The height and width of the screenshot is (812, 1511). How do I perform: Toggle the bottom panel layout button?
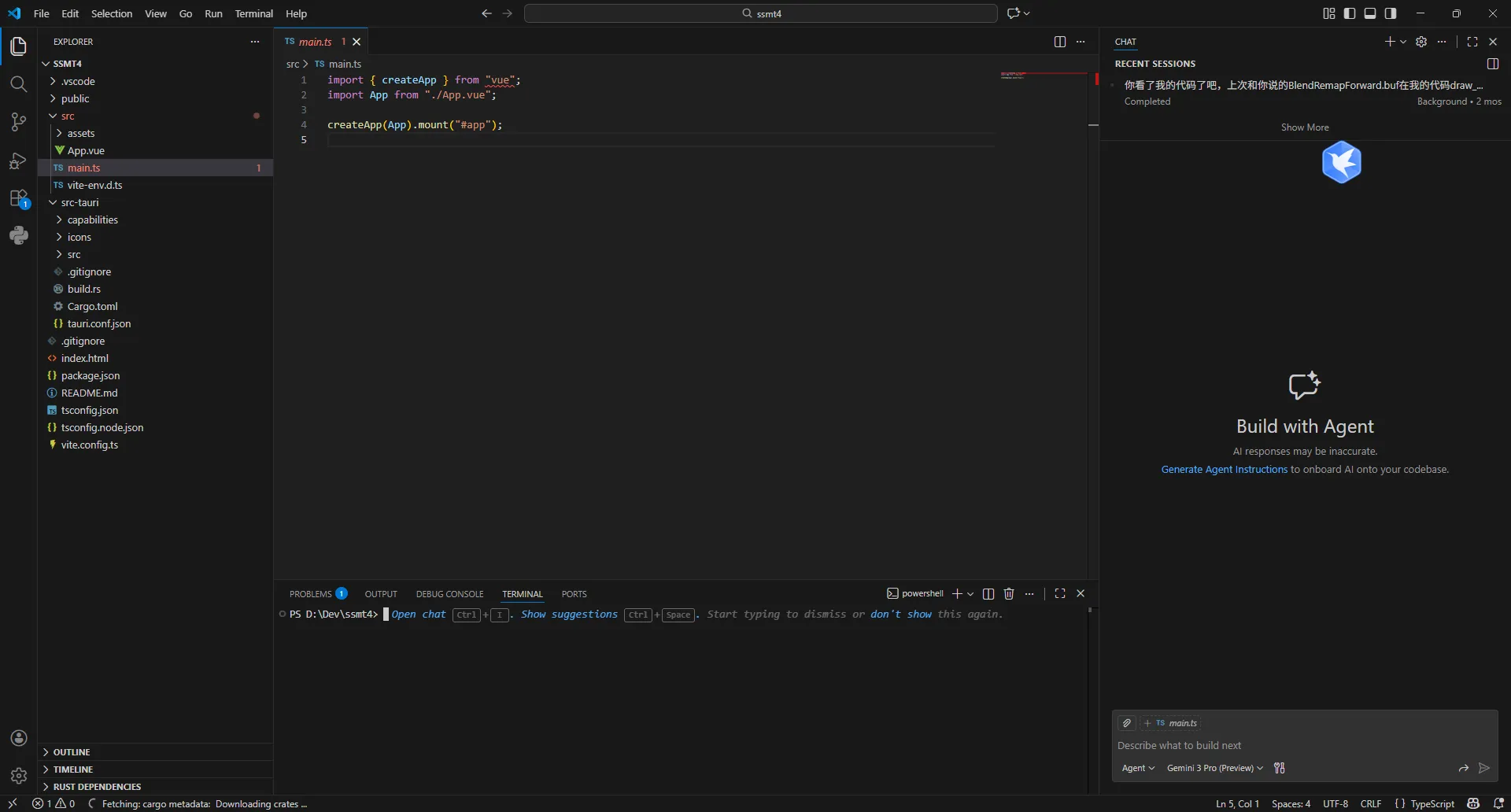click(x=1370, y=13)
